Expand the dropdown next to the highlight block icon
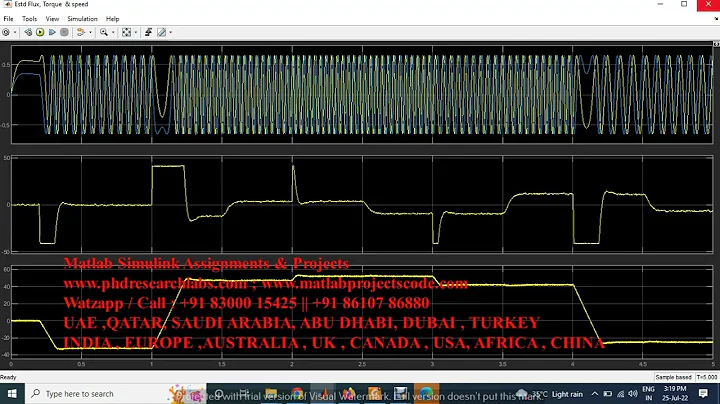Screen dimensions: 720x404 coord(90,32)
